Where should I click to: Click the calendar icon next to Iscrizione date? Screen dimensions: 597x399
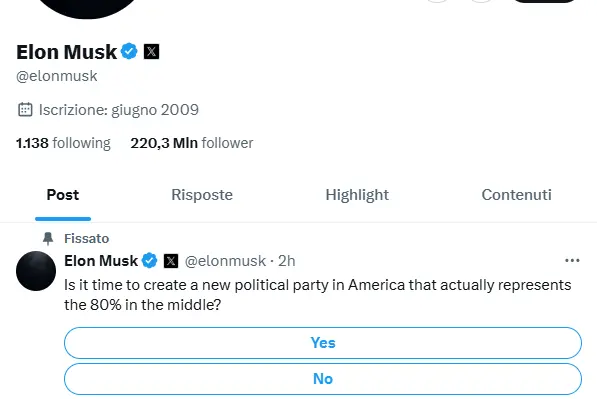[x=25, y=110]
